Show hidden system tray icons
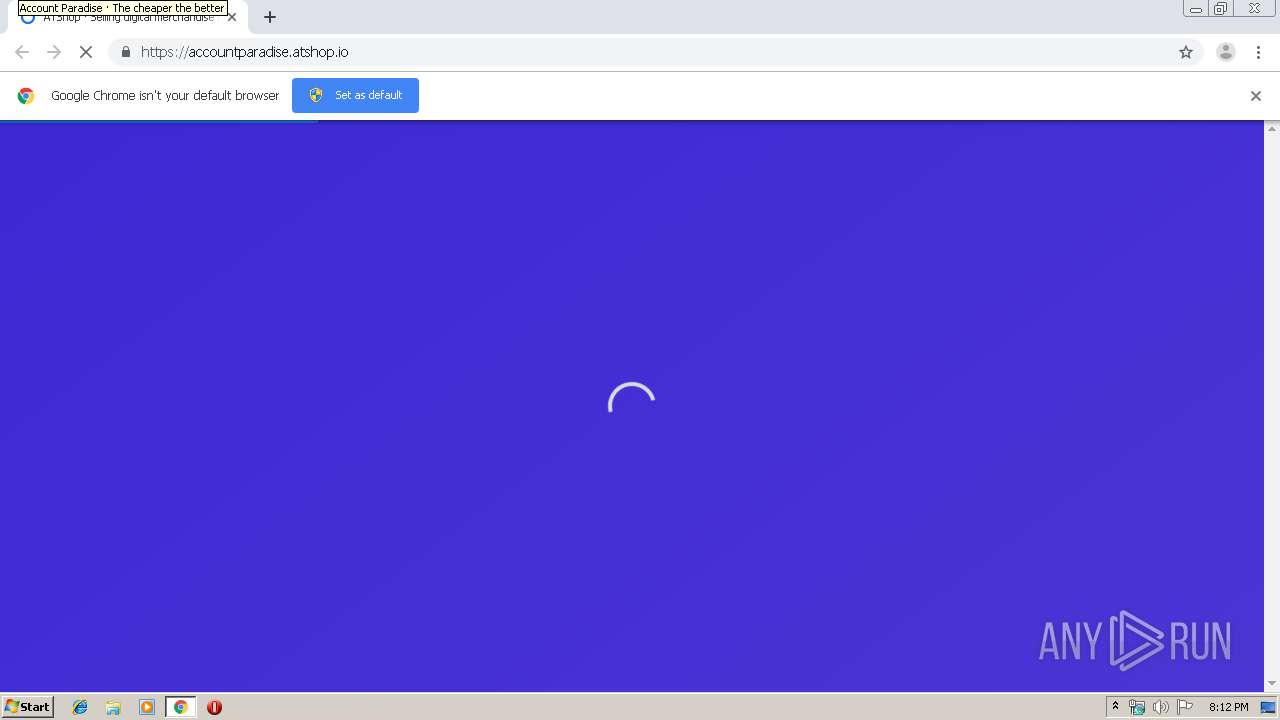Image resolution: width=1280 pixels, height=720 pixels. [x=1115, y=707]
